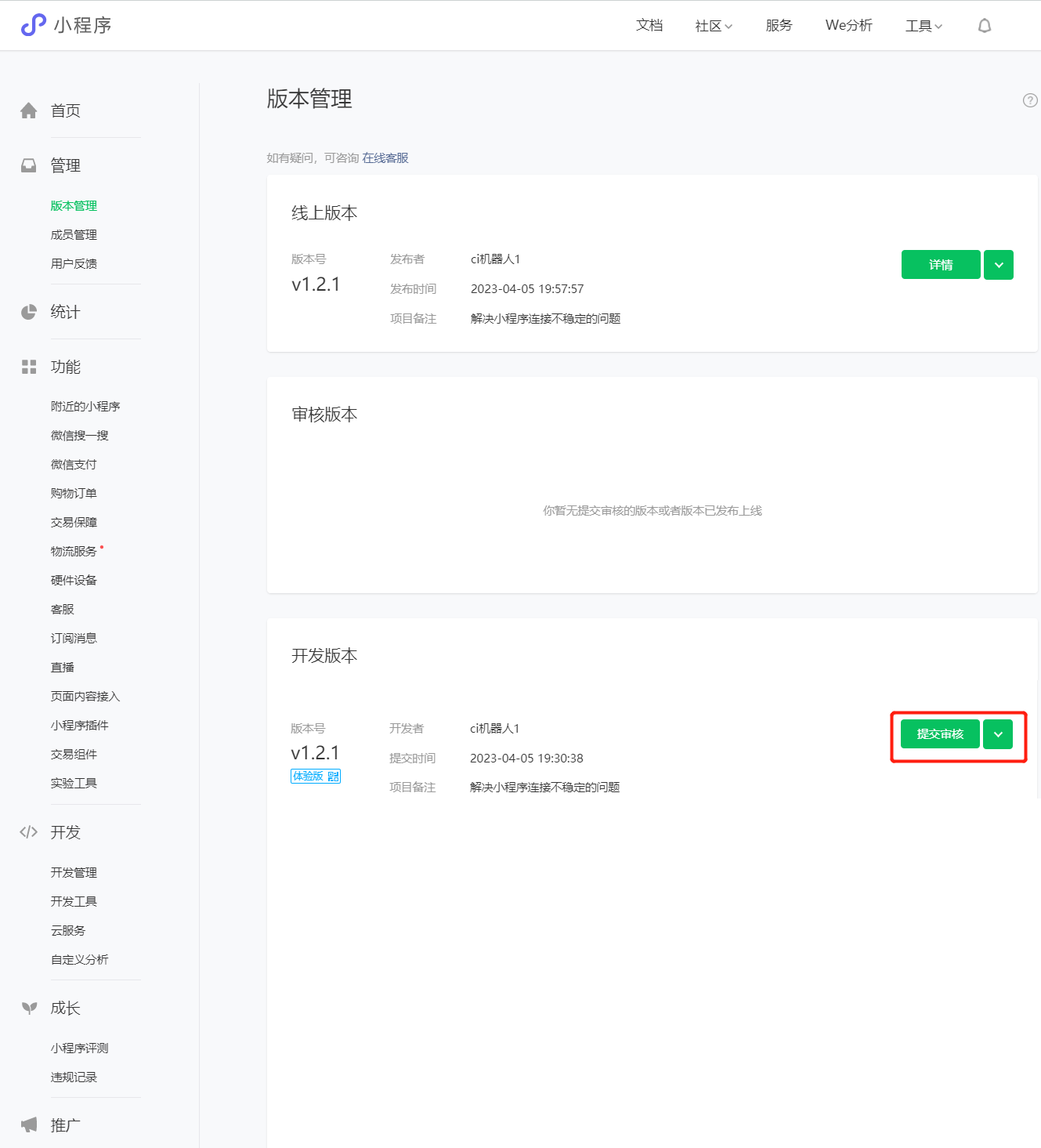Open We分析 in top navigation

848,25
